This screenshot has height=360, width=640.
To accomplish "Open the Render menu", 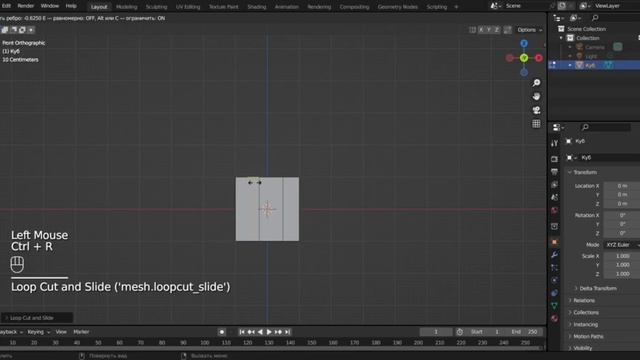I will pos(25,6).
